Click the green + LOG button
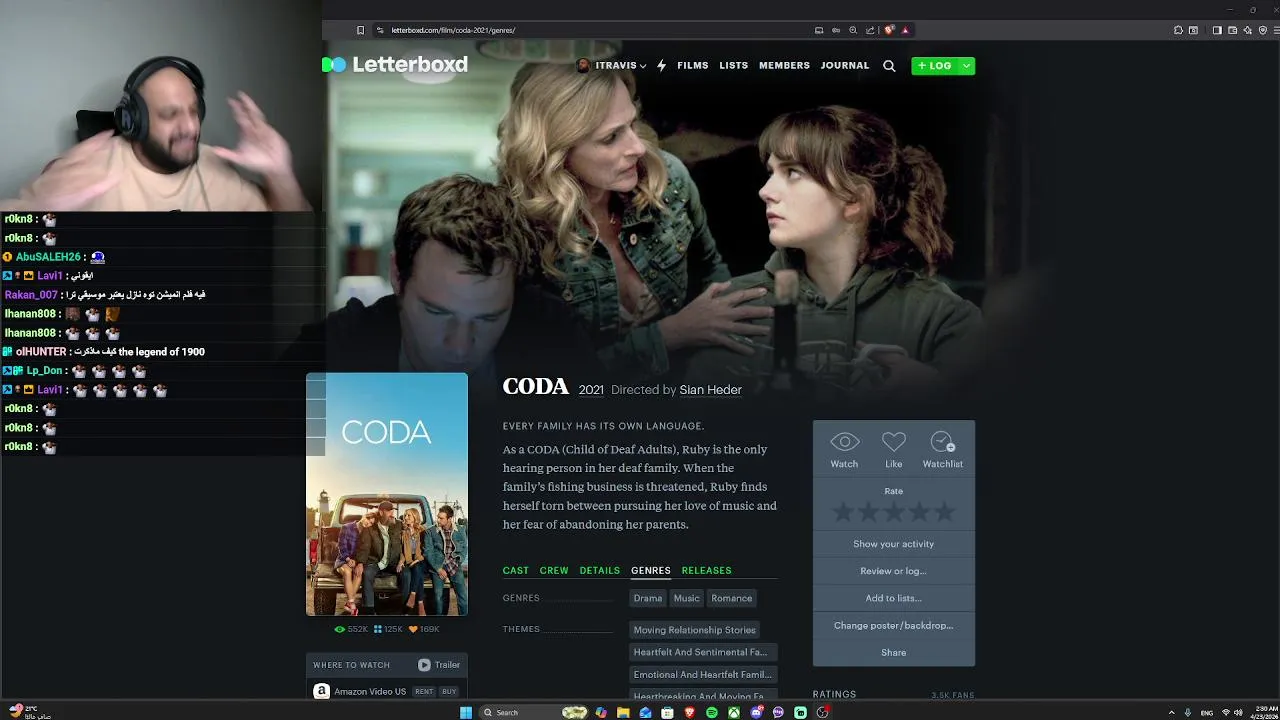 [935, 66]
